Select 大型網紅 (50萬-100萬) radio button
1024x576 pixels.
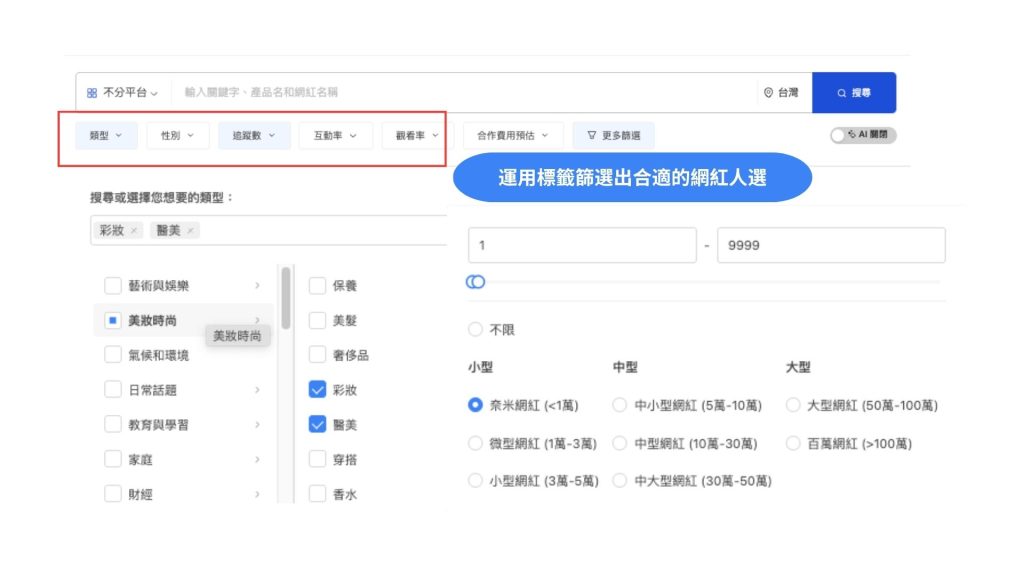click(x=793, y=406)
